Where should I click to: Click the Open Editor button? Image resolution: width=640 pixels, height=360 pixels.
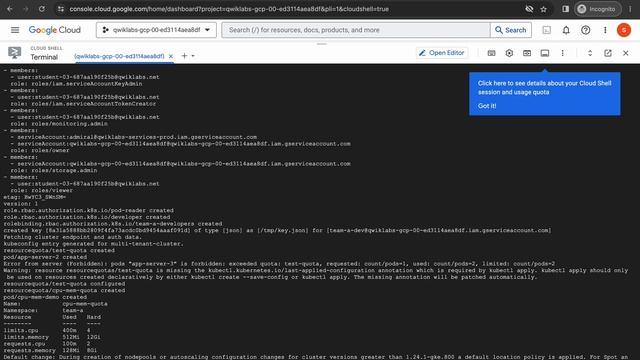(442, 53)
